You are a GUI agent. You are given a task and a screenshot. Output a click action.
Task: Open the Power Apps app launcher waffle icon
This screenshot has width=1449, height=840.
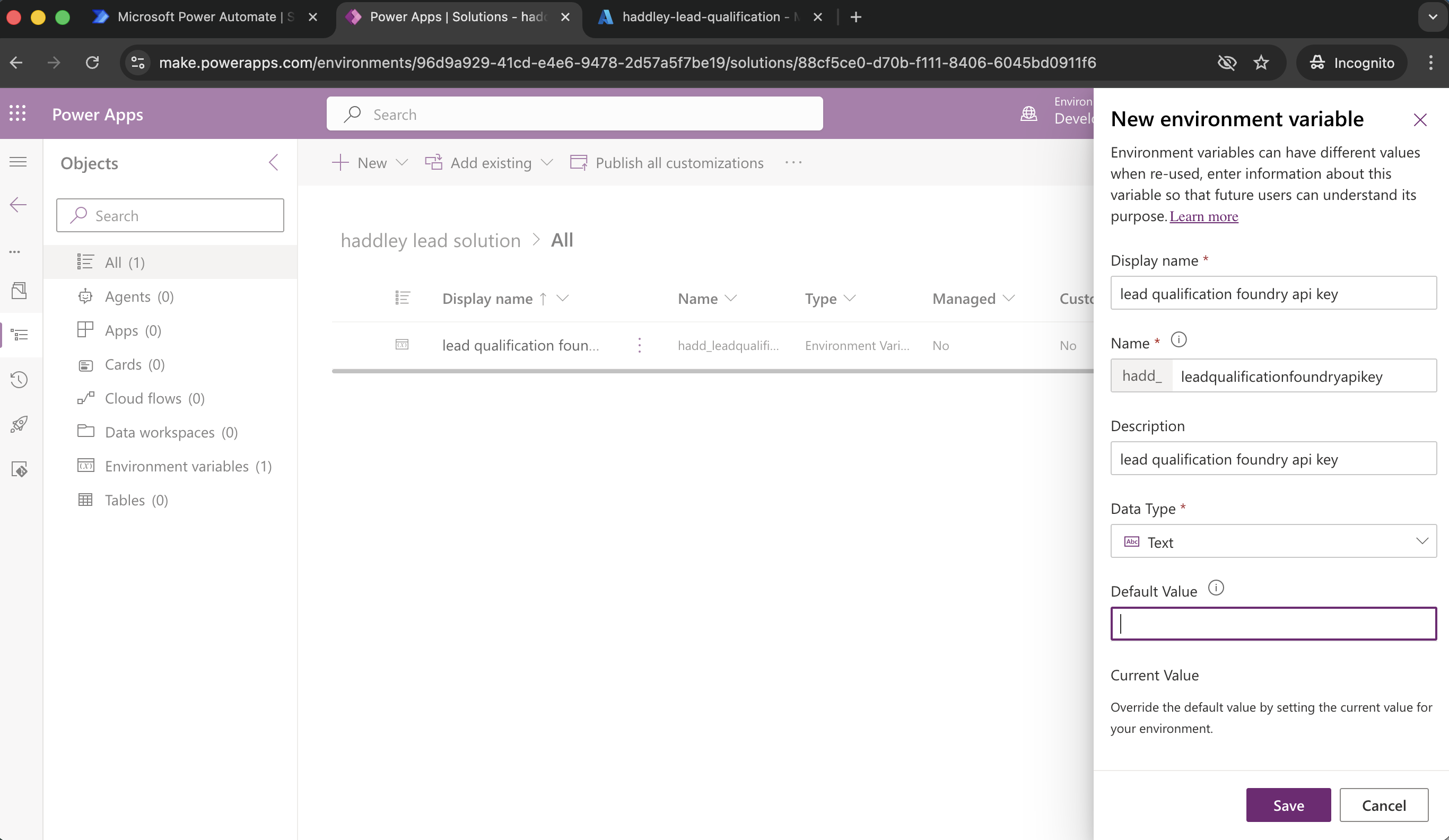(18, 113)
